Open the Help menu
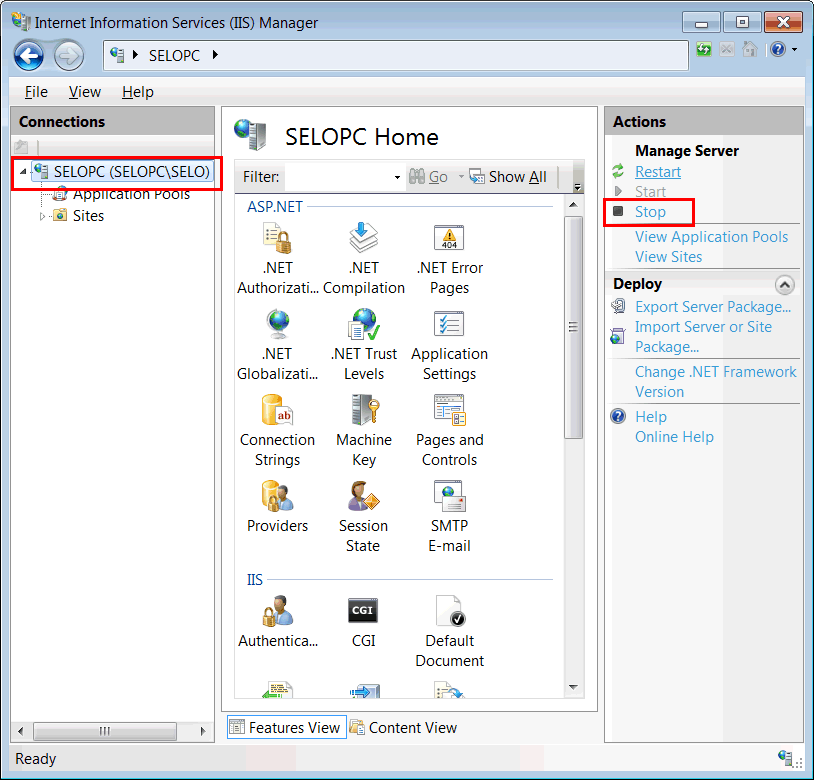This screenshot has width=814, height=780. 138,92
